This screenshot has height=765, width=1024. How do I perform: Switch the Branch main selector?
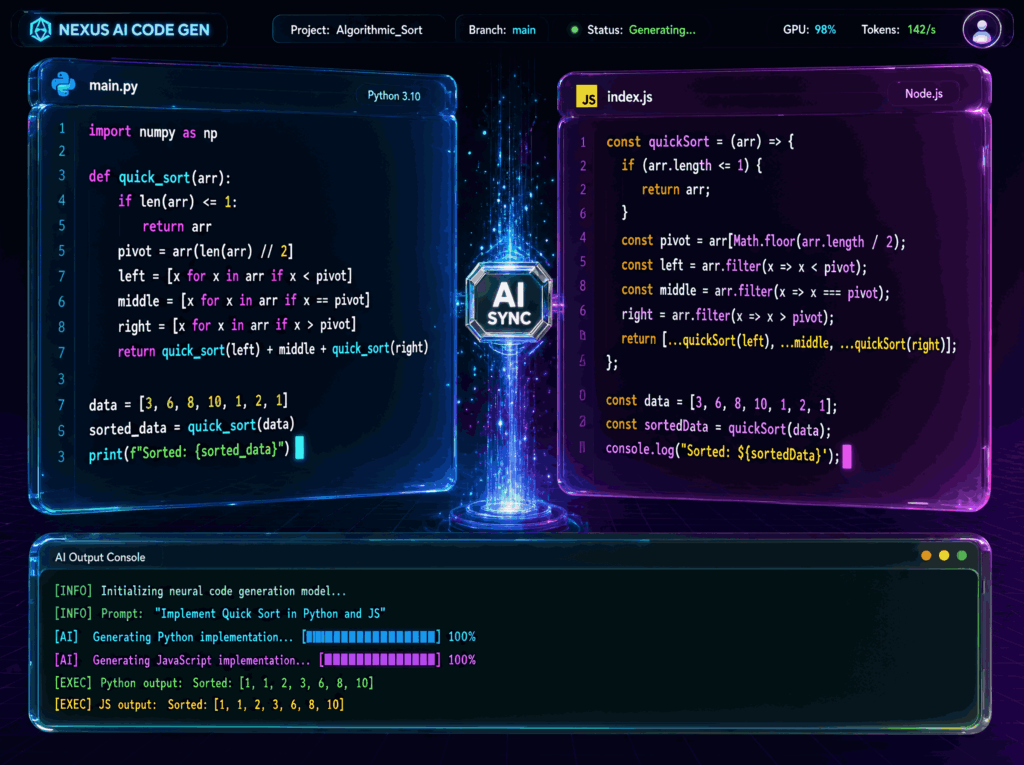(x=502, y=30)
